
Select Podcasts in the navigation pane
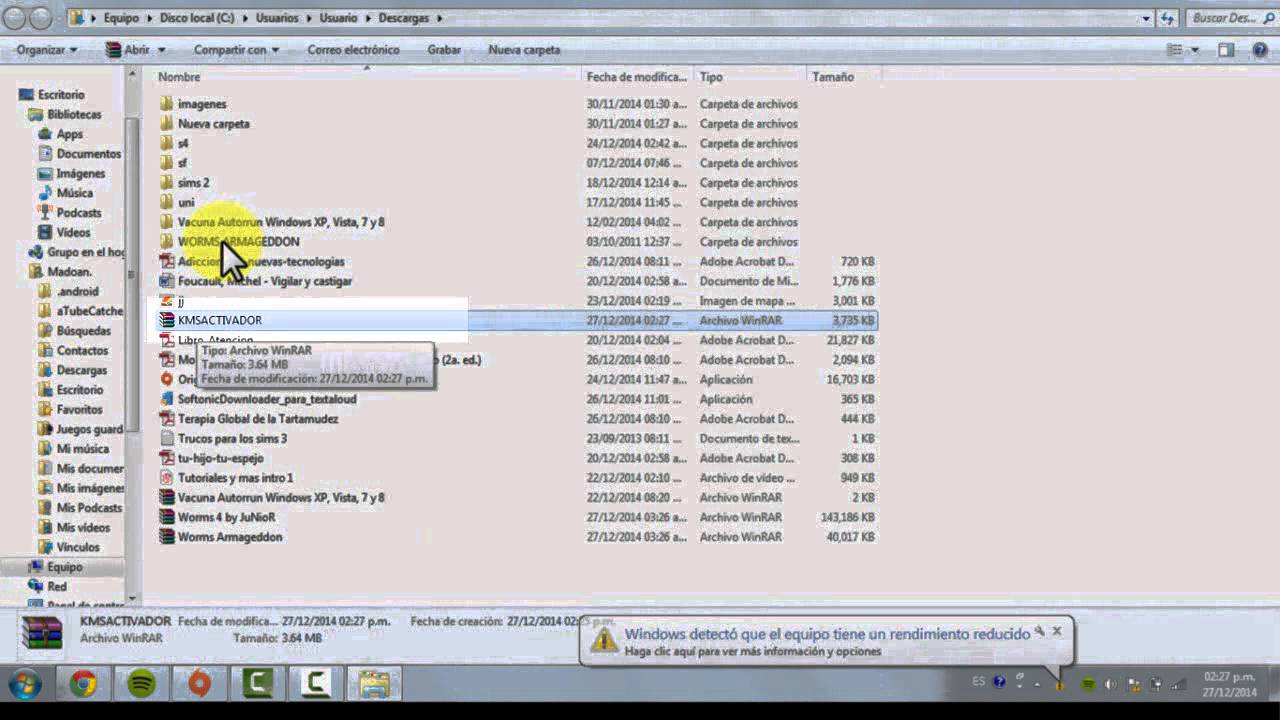(78, 213)
